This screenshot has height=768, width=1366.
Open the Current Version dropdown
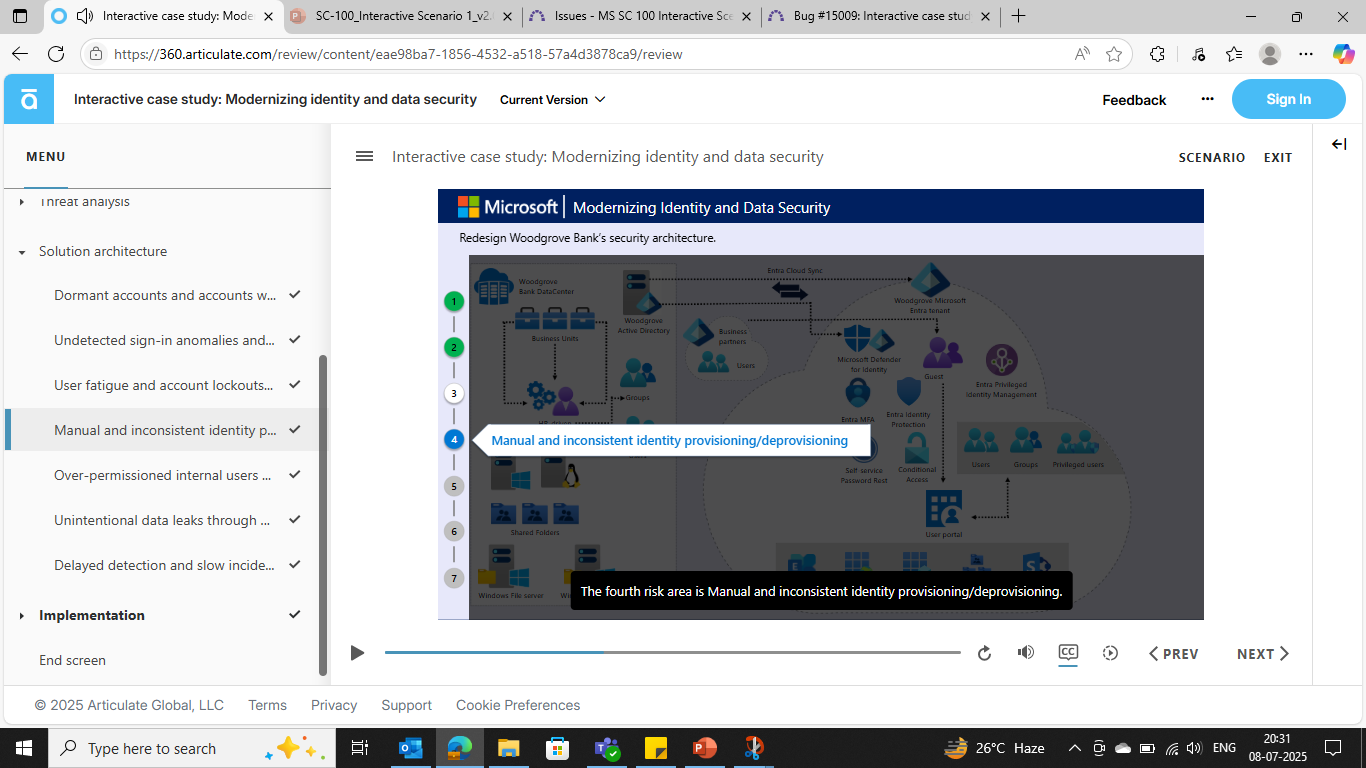[552, 100]
